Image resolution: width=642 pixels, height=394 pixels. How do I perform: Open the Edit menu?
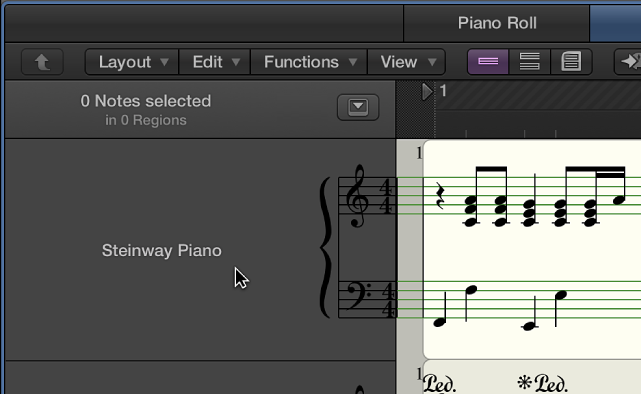215,62
